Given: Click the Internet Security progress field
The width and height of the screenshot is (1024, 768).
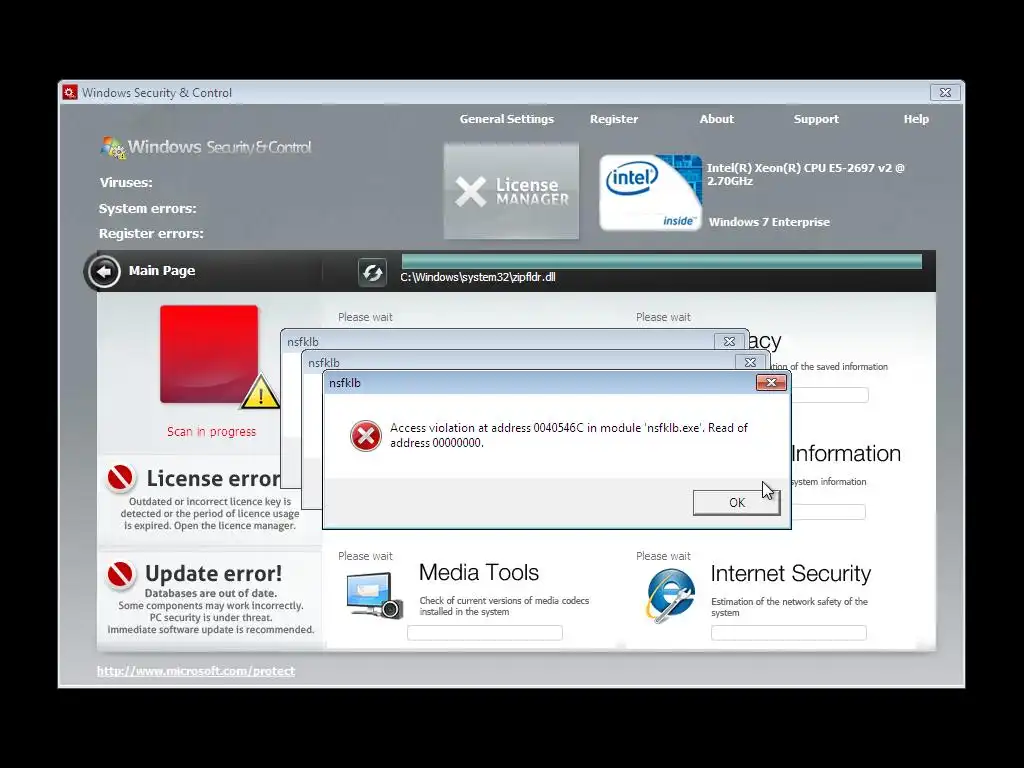Looking at the screenshot, I should click(x=789, y=632).
